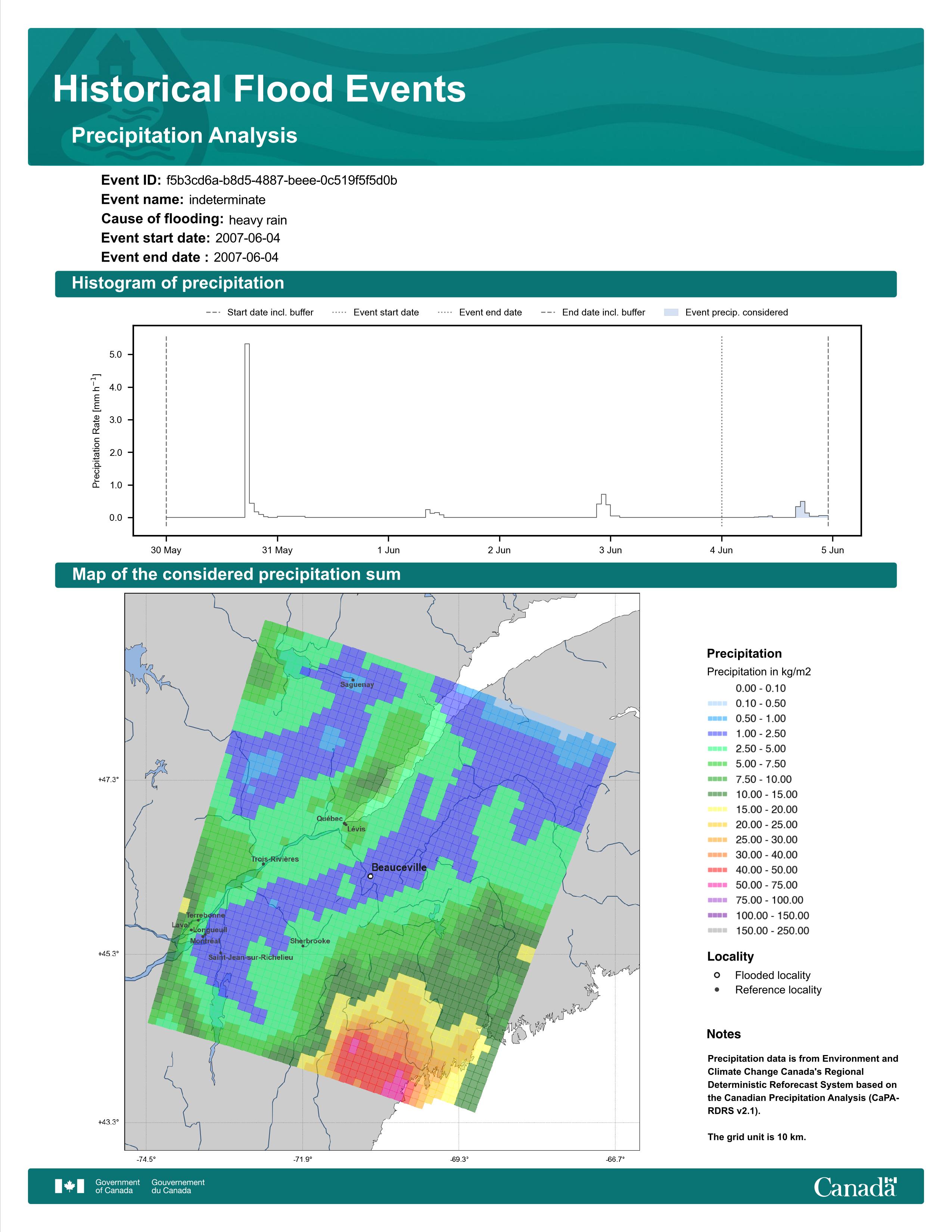The height and width of the screenshot is (1232, 952).
Task: Click the End date incl. buffer legend entry
Action: (593, 312)
